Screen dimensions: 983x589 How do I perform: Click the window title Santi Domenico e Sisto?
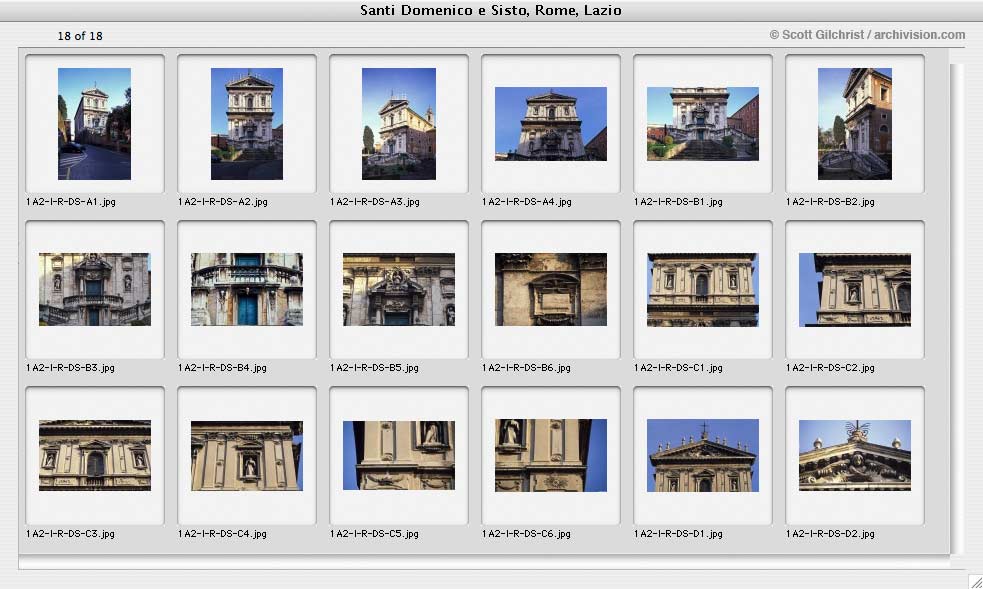491,10
